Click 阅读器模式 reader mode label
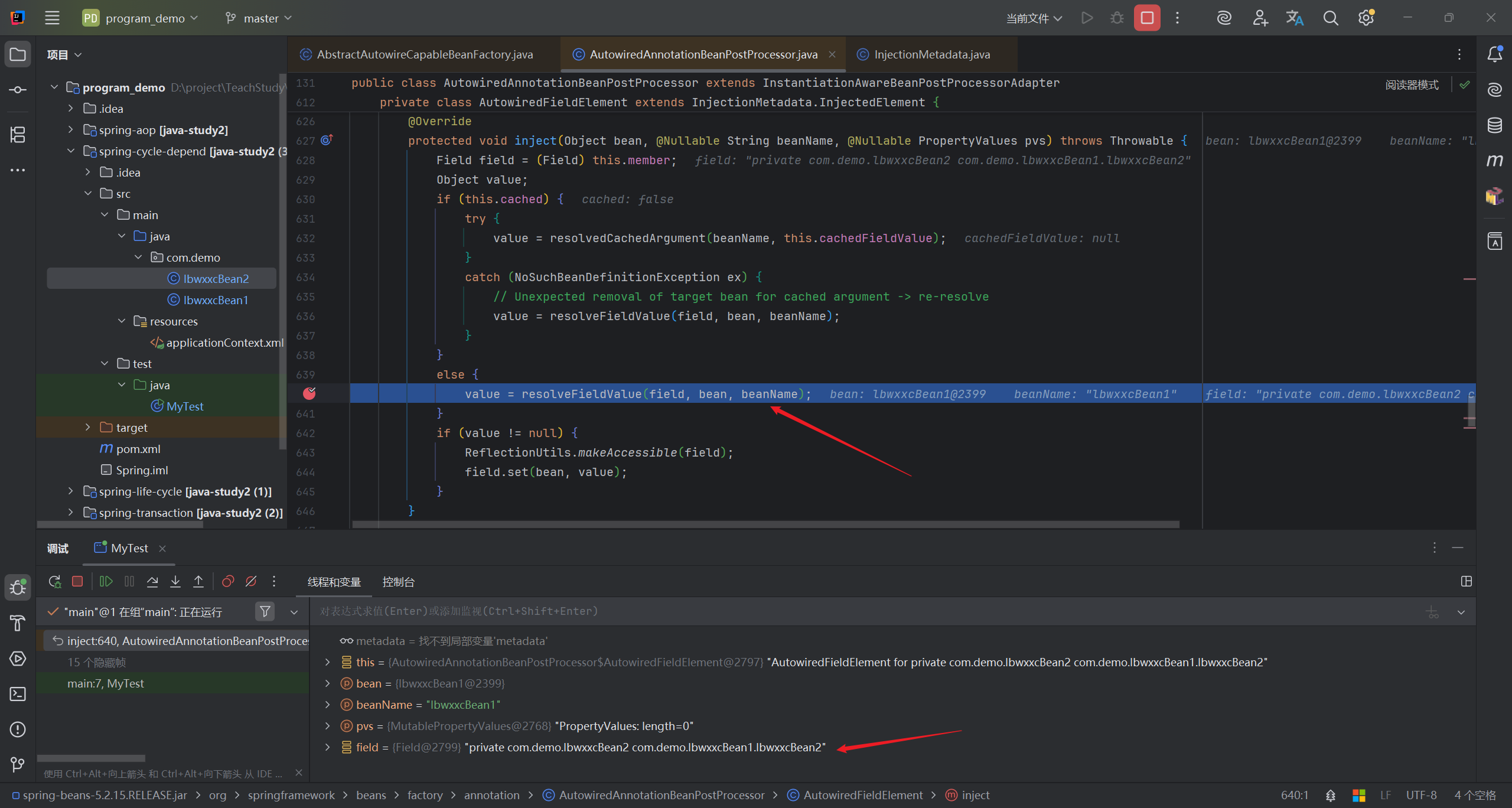 click(x=1412, y=85)
